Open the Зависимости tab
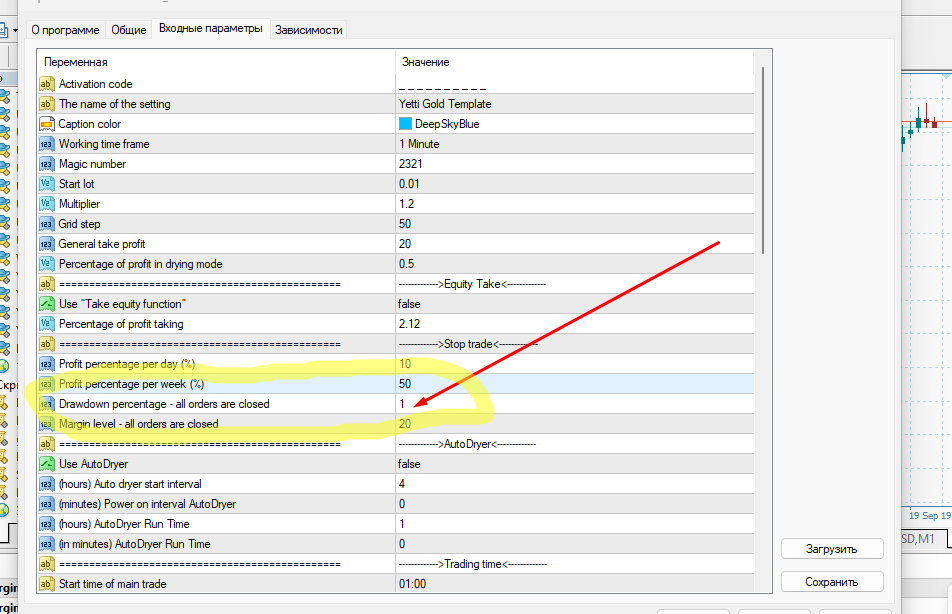 click(x=308, y=30)
